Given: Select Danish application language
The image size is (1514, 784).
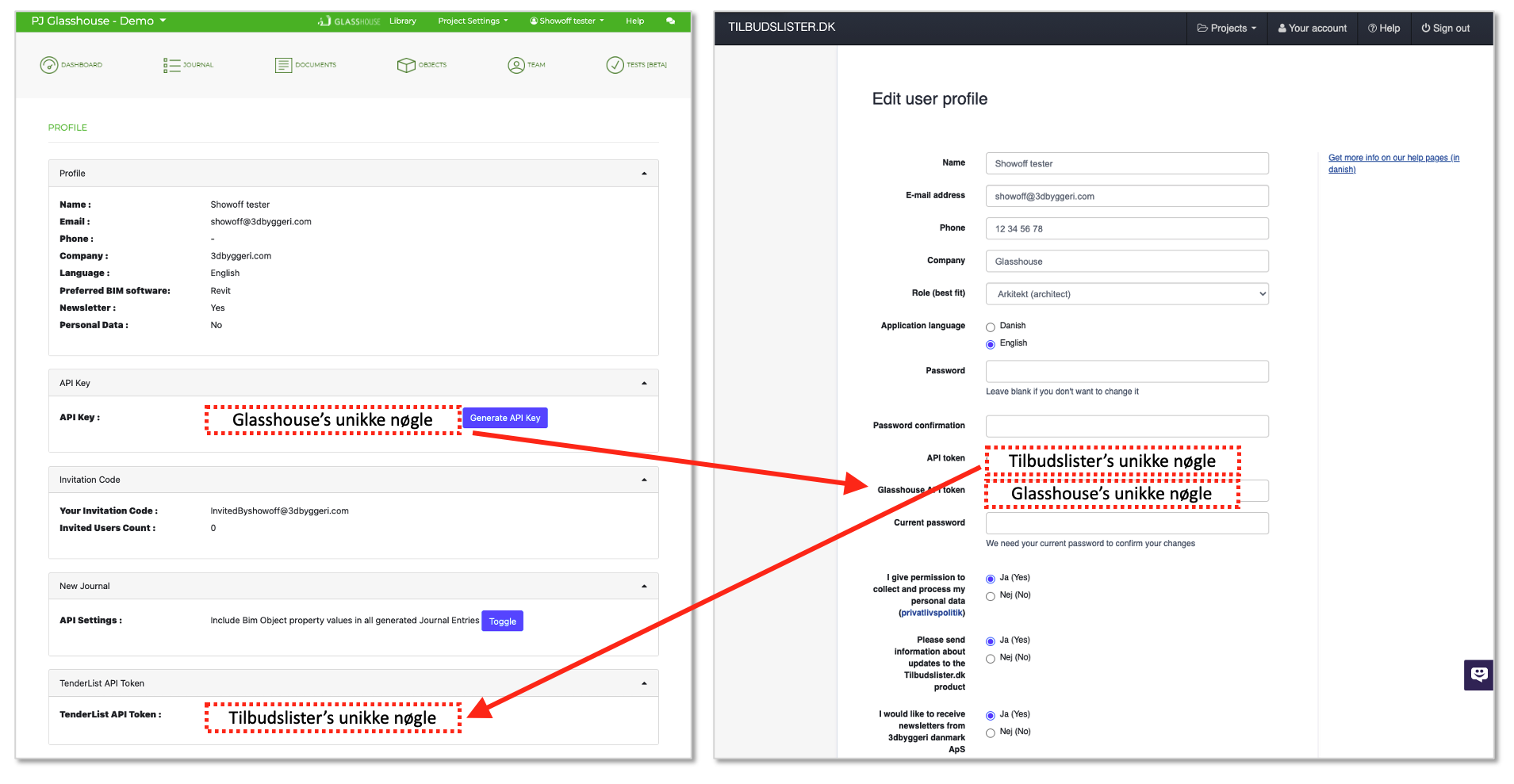Looking at the screenshot, I should pos(991,327).
